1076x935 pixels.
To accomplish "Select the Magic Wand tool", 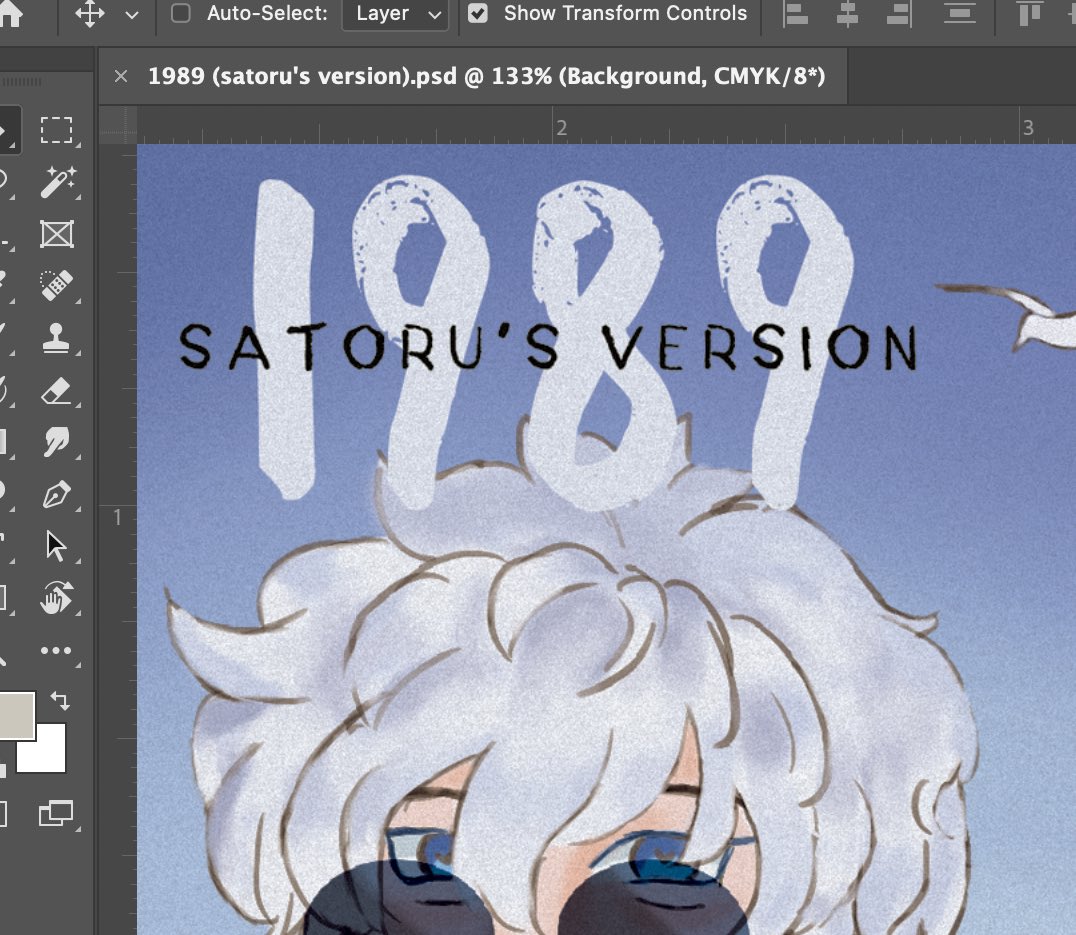I will [x=58, y=182].
